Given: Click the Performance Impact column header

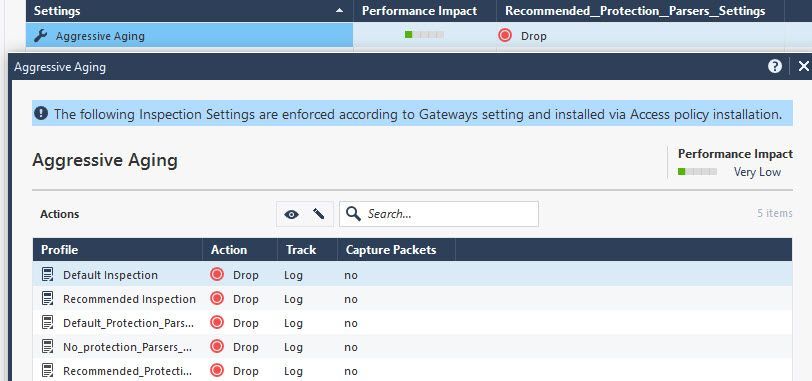Looking at the screenshot, I should pyautogui.click(x=425, y=11).
